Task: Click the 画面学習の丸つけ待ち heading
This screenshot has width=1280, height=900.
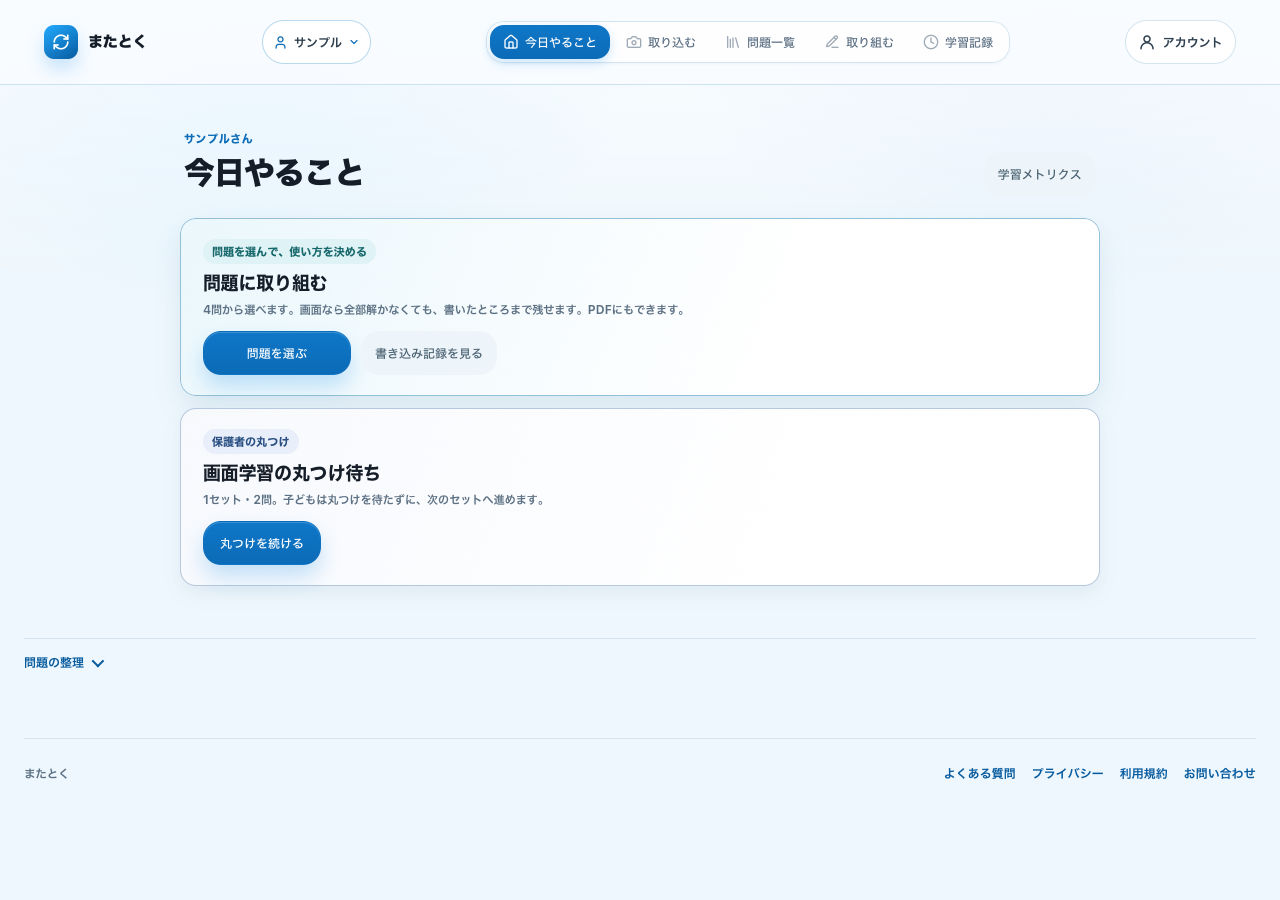Action: coord(292,473)
